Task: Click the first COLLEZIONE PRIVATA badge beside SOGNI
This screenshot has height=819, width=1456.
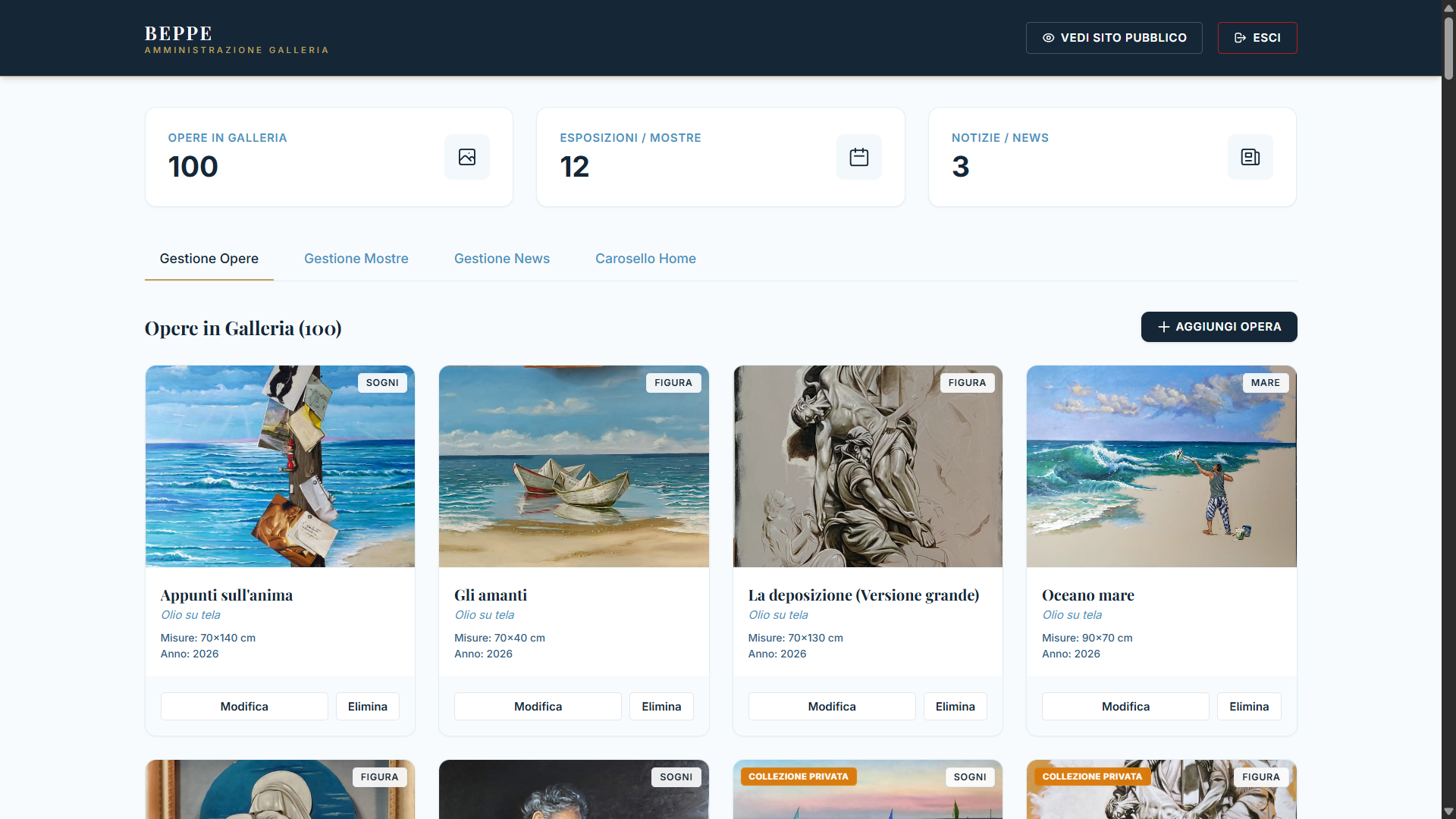Action: point(799,777)
